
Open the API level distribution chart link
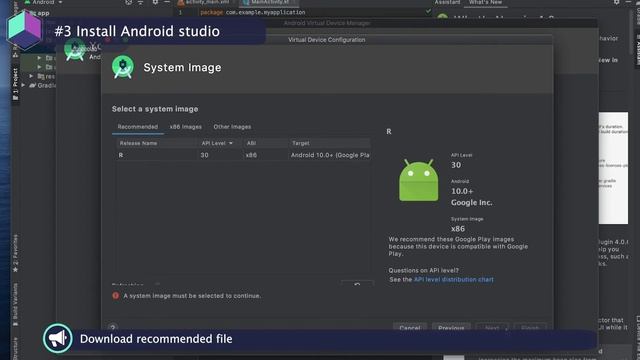453,280
